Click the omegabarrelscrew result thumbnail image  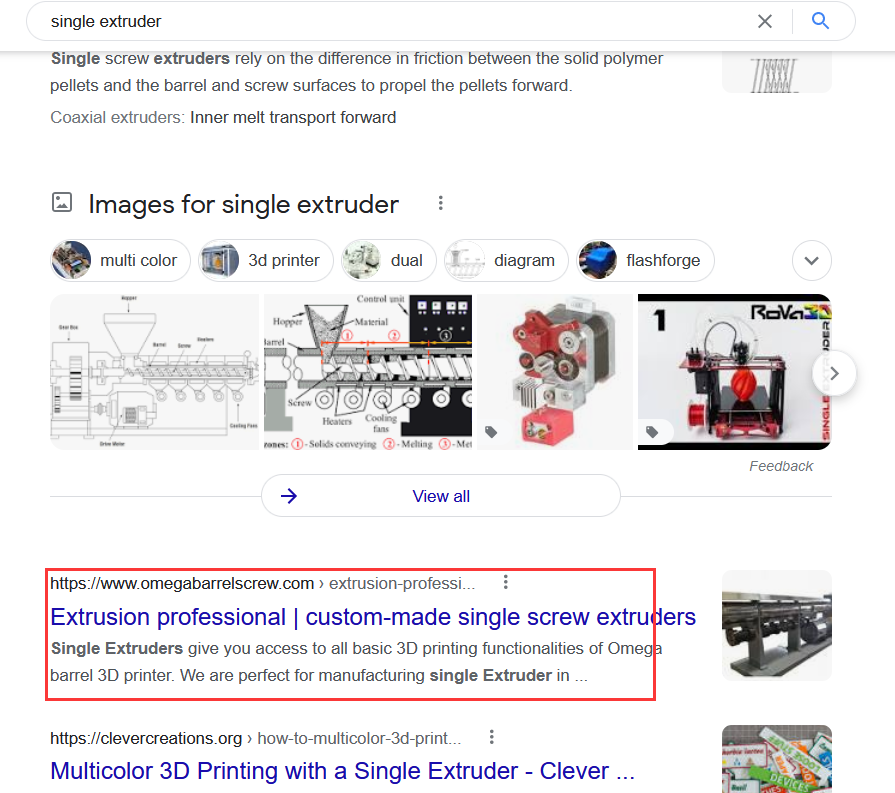tap(776, 625)
